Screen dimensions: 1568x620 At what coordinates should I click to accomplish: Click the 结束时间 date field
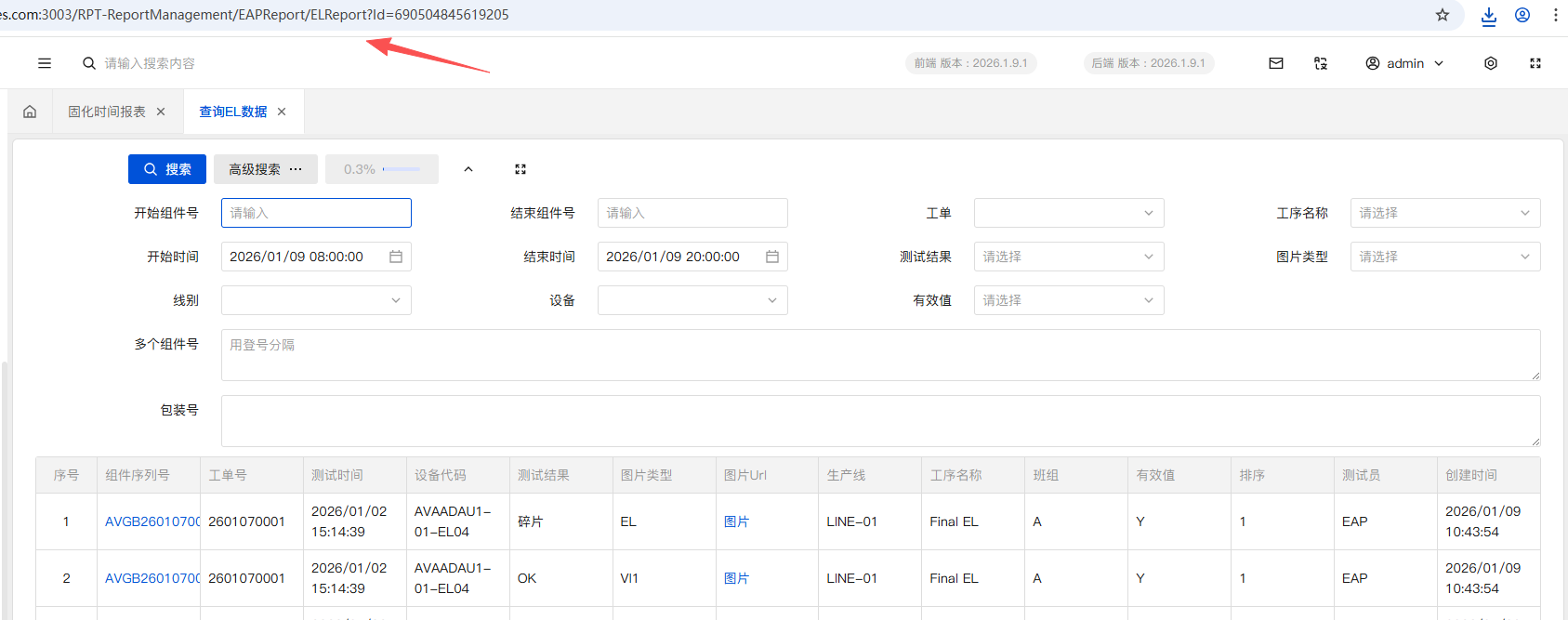692,257
